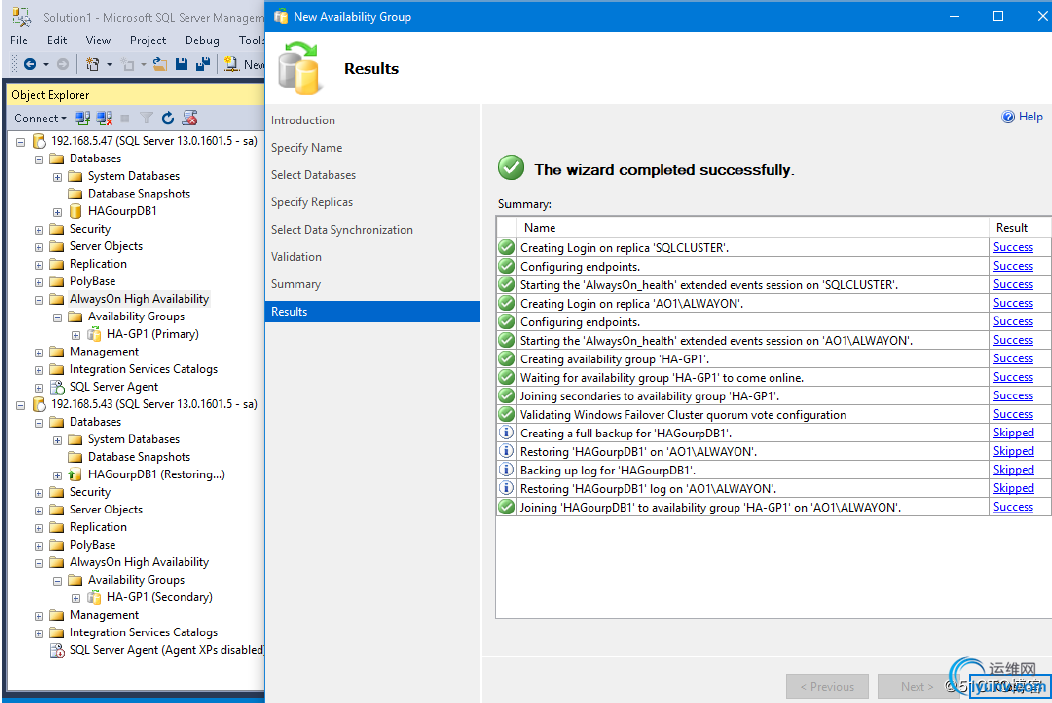Collapse AlwaysOn High Availability under 192.168.5.47
Image resolution: width=1052 pixels, height=703 pixels.
click(x=39, y=300)
